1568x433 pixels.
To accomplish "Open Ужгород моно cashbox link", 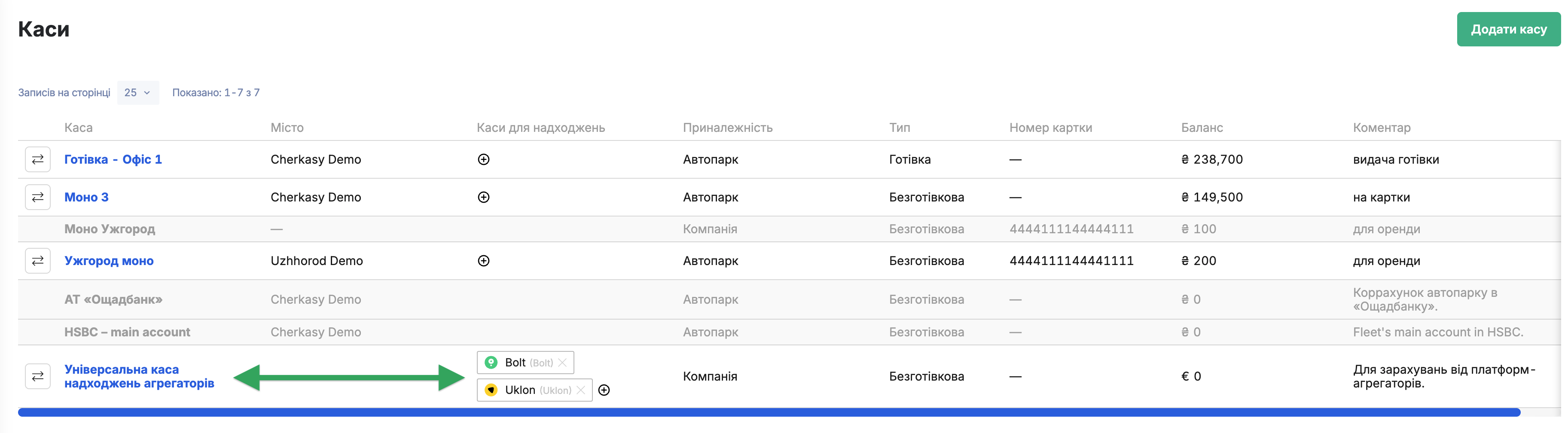I will [109, 261].
